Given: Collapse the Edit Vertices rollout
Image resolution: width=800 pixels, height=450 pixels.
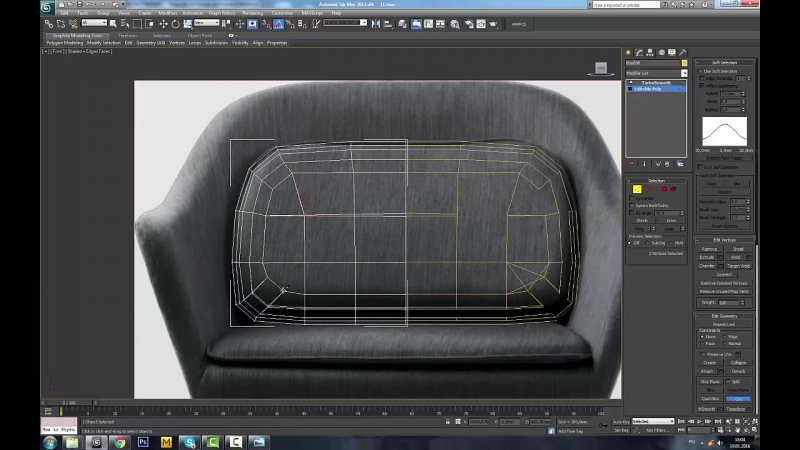Looking at the screenshot, I should click(724, 240).
